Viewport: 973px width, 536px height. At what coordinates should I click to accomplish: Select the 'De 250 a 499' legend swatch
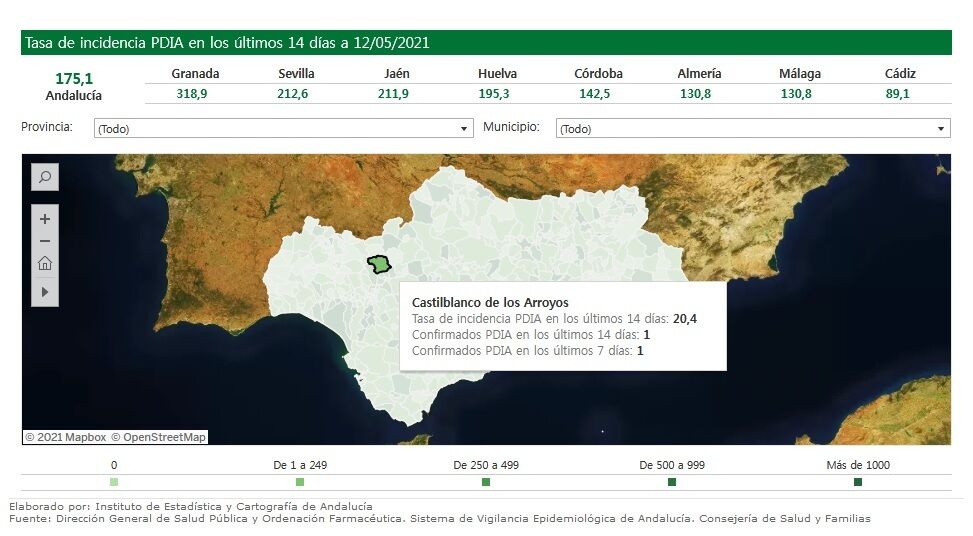(x=486, y=482)
